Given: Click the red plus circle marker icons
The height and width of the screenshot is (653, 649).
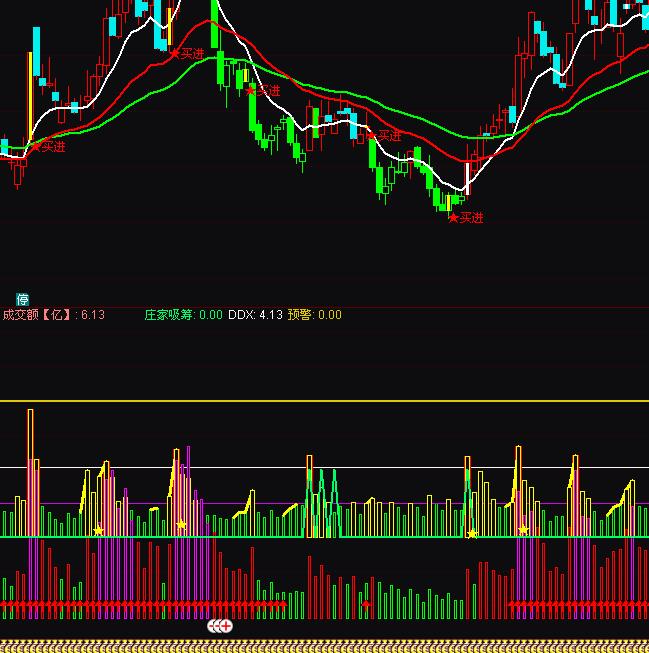Looking at the screenshot, I should pos(220,626).
